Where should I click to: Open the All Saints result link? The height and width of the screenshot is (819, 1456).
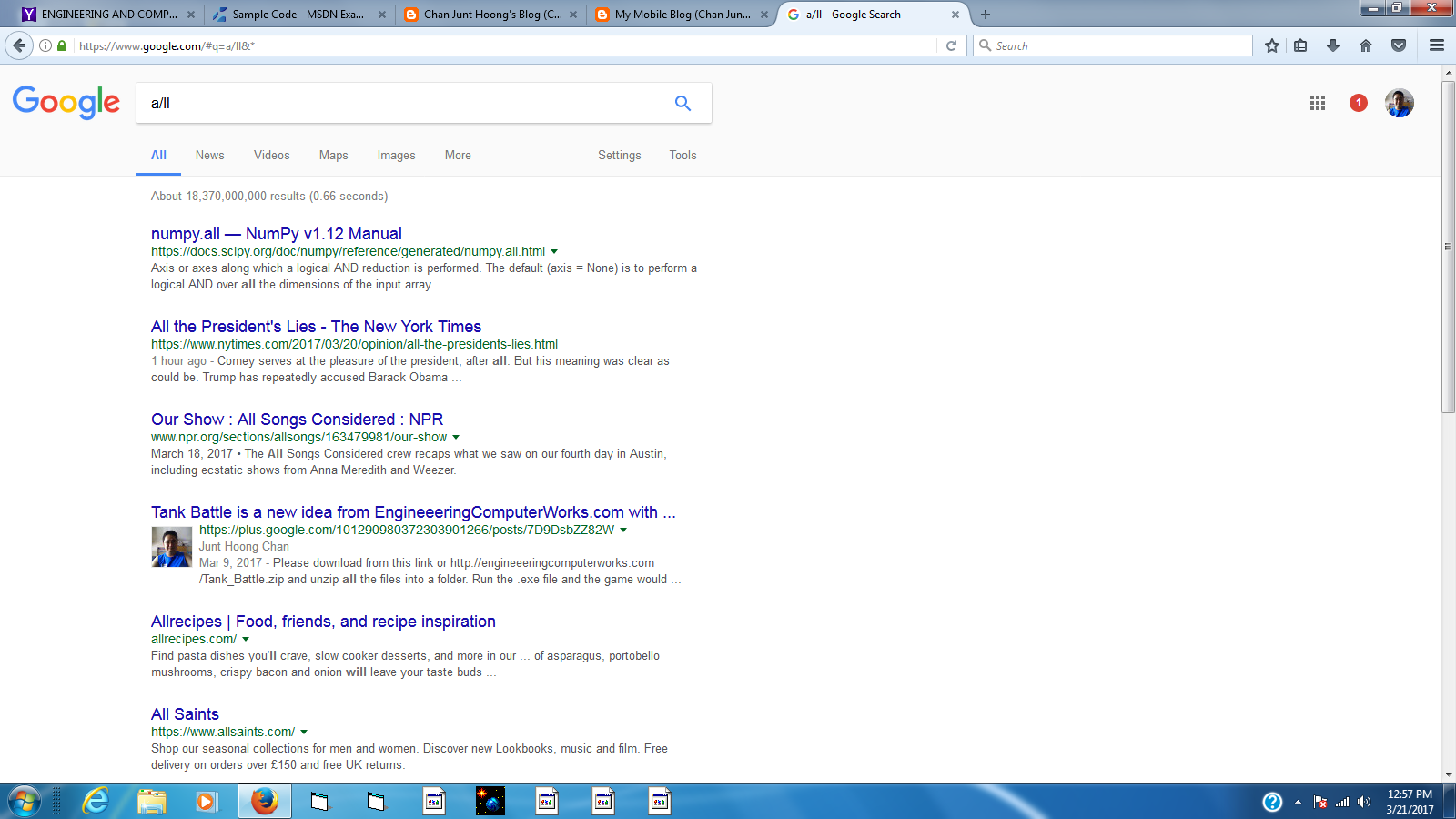pyautogui.click(x=185, y=714)
